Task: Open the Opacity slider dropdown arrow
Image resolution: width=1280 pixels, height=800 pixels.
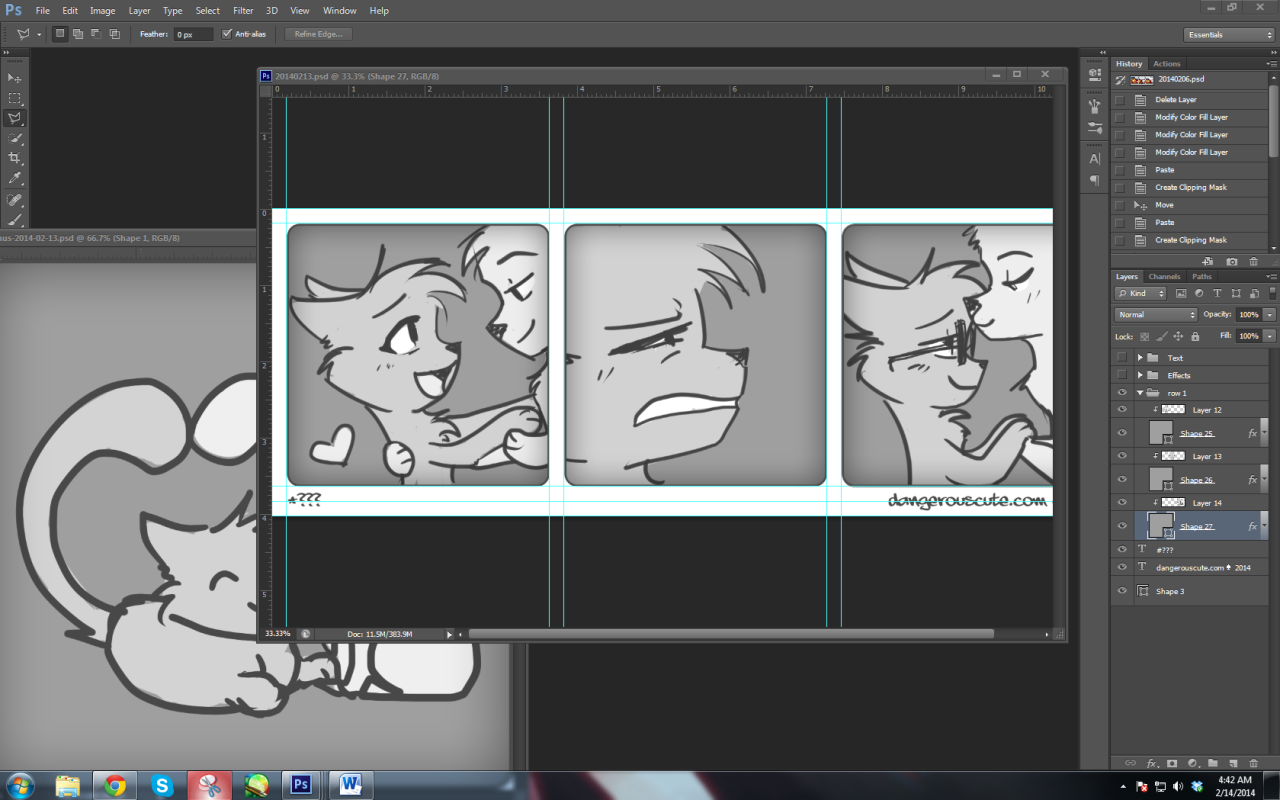Action: pos(1269,314)
